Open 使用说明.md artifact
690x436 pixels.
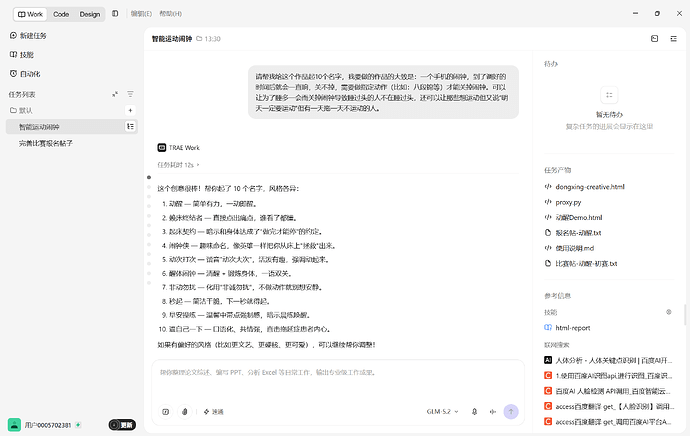pos(574,248)
